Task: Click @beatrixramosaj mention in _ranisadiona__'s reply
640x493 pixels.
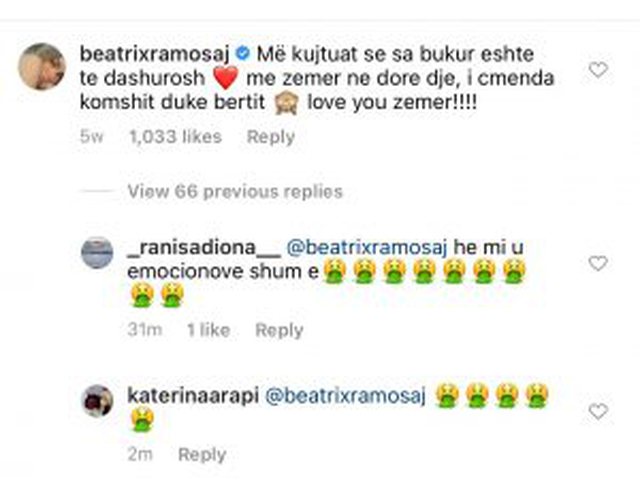Action: click(367, 247)
